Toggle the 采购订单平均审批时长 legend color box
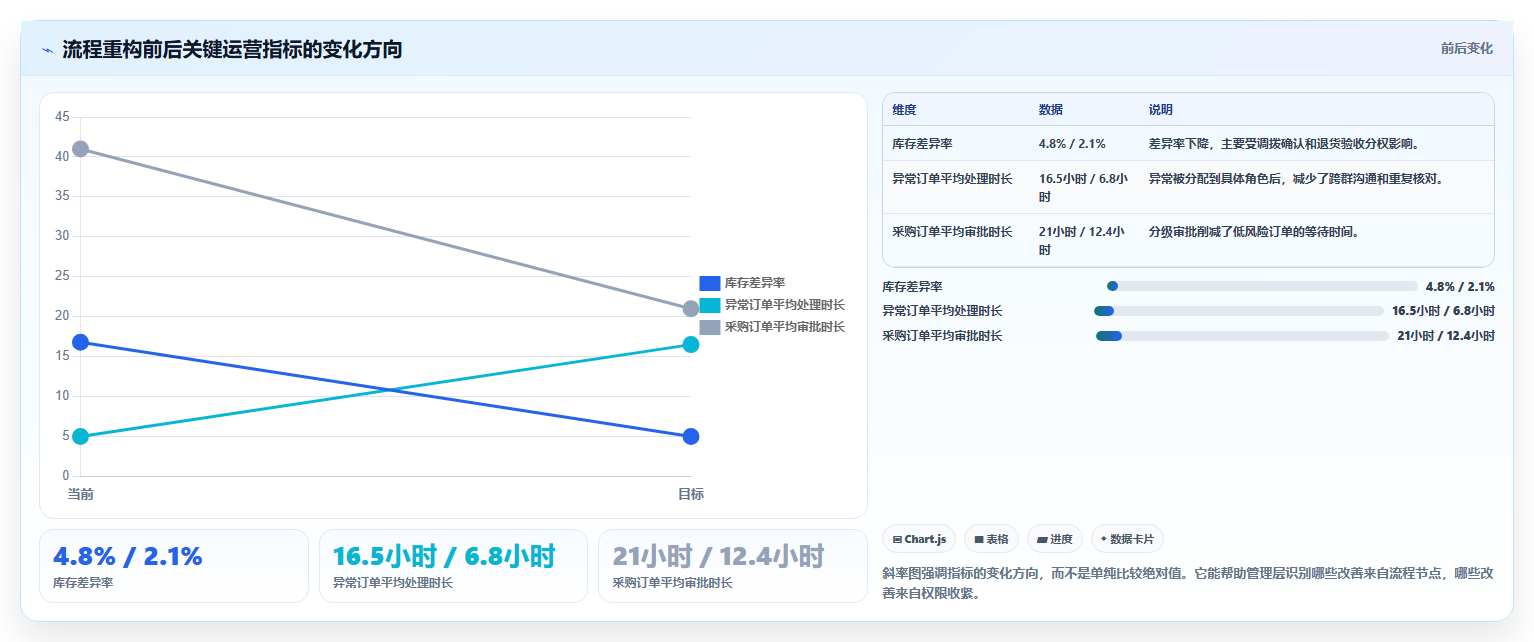This screenshot has width=1534, height=642. point(709,327)
